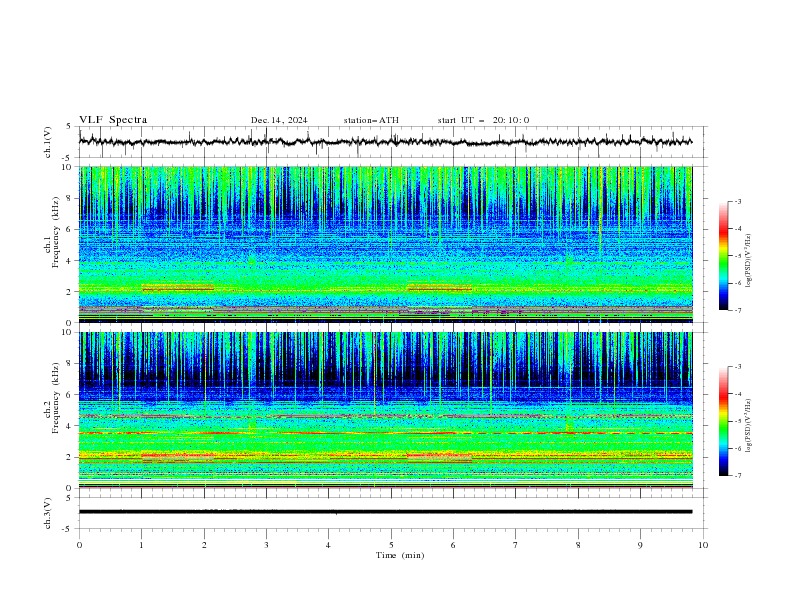
Task: Click the "VLF Spectra" title text
Action: (113, 120)
